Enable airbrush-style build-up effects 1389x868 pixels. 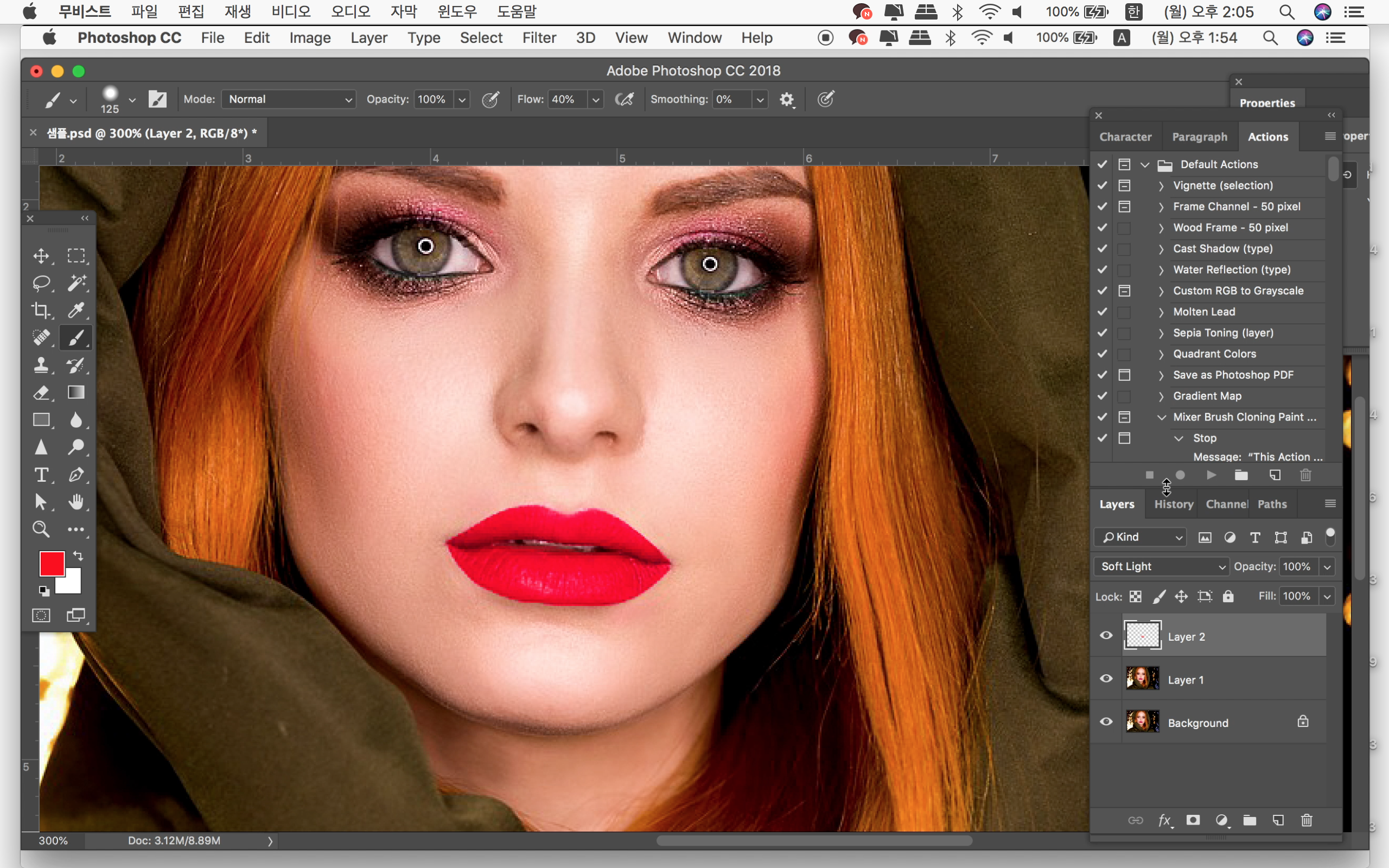[x=624, y=99]
